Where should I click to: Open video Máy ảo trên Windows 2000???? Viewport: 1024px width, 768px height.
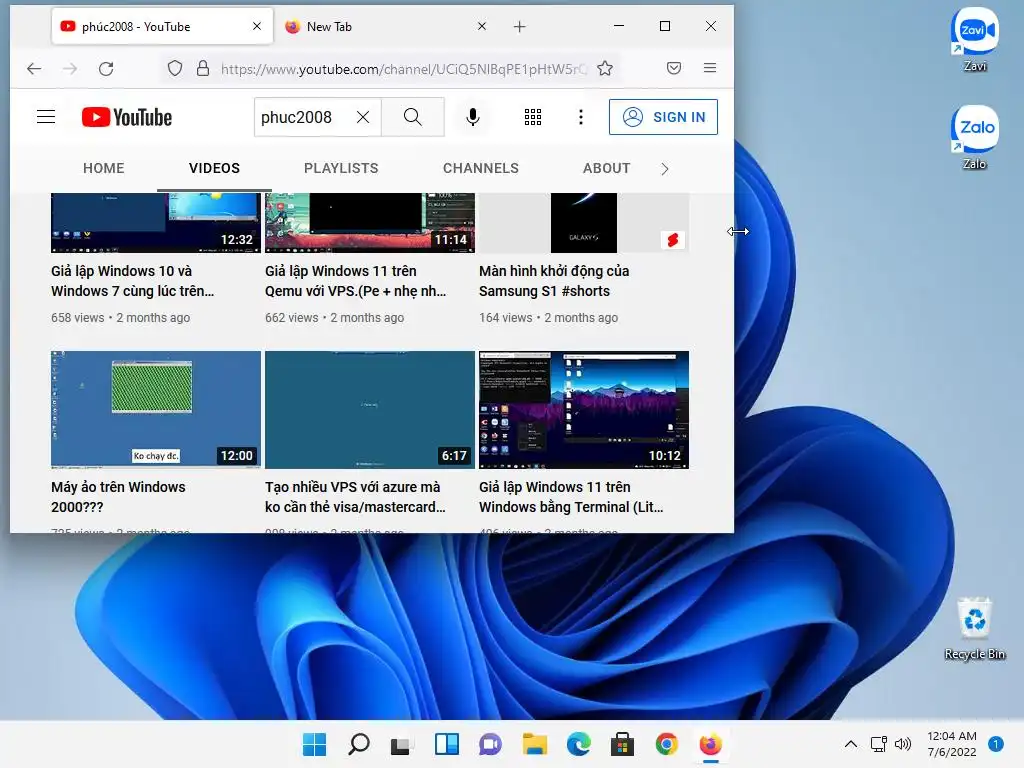click(118, 497)
